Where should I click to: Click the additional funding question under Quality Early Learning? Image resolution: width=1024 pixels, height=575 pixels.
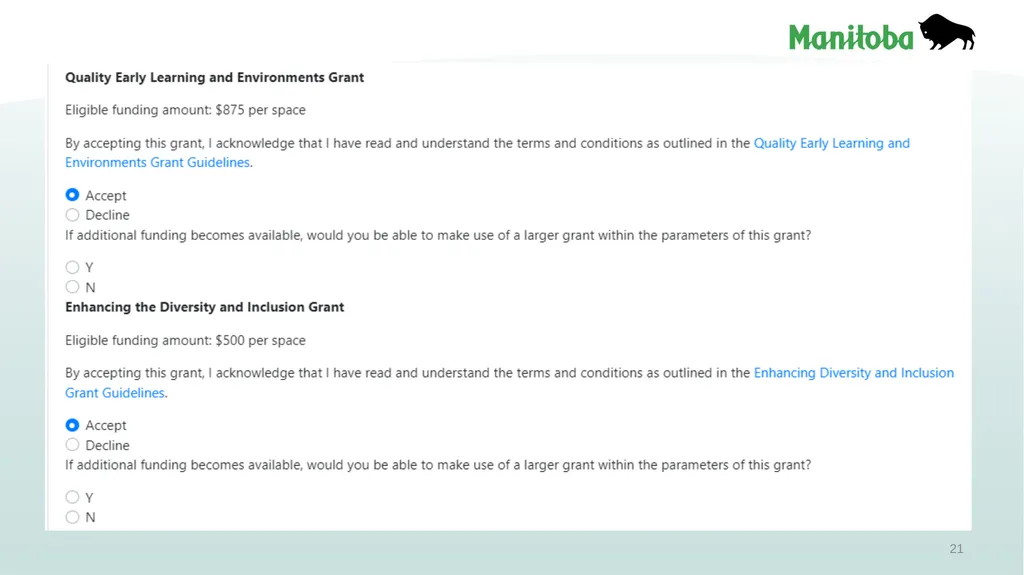[438, 235]
